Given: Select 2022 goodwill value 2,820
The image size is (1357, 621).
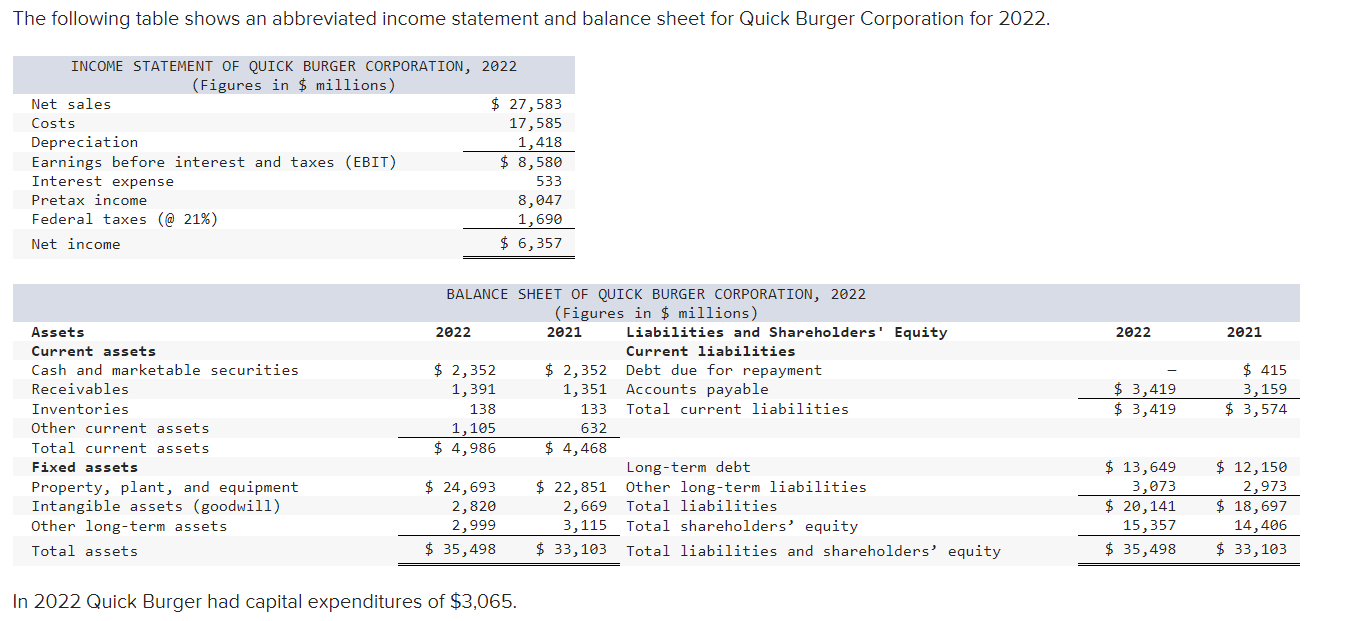Looking at the screenshot, I should [473, 506].
